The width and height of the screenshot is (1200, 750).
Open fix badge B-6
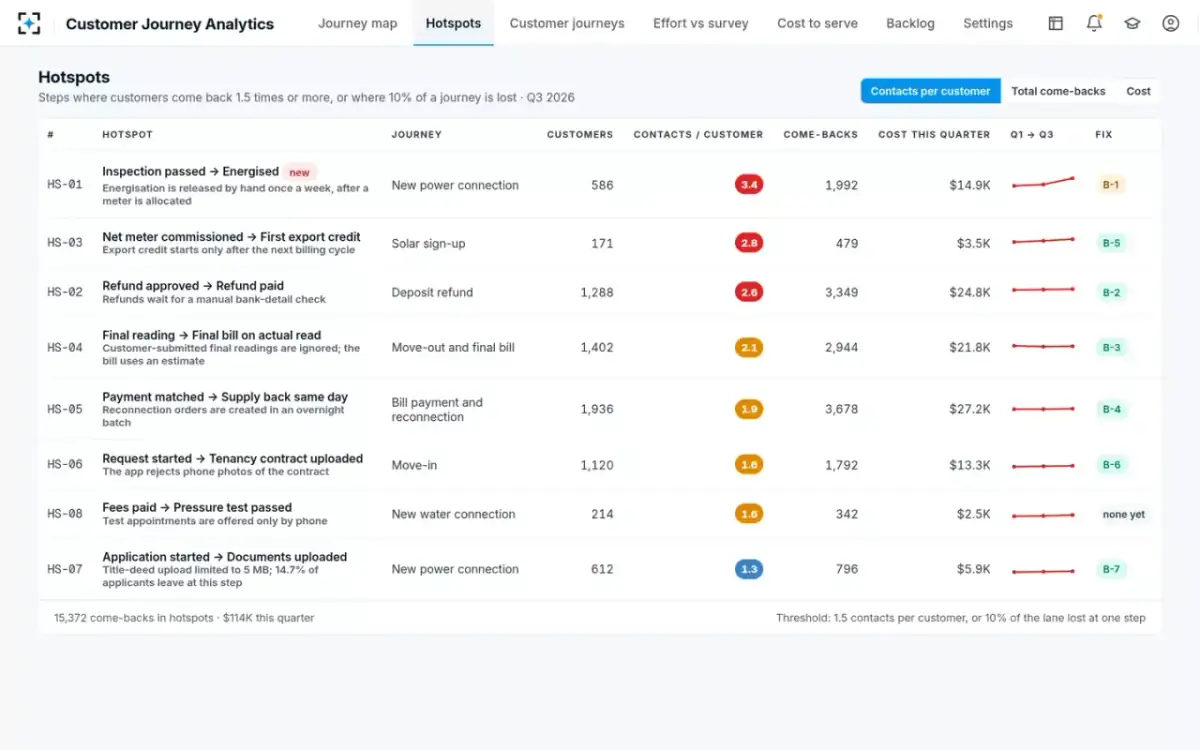[1111, 465]
